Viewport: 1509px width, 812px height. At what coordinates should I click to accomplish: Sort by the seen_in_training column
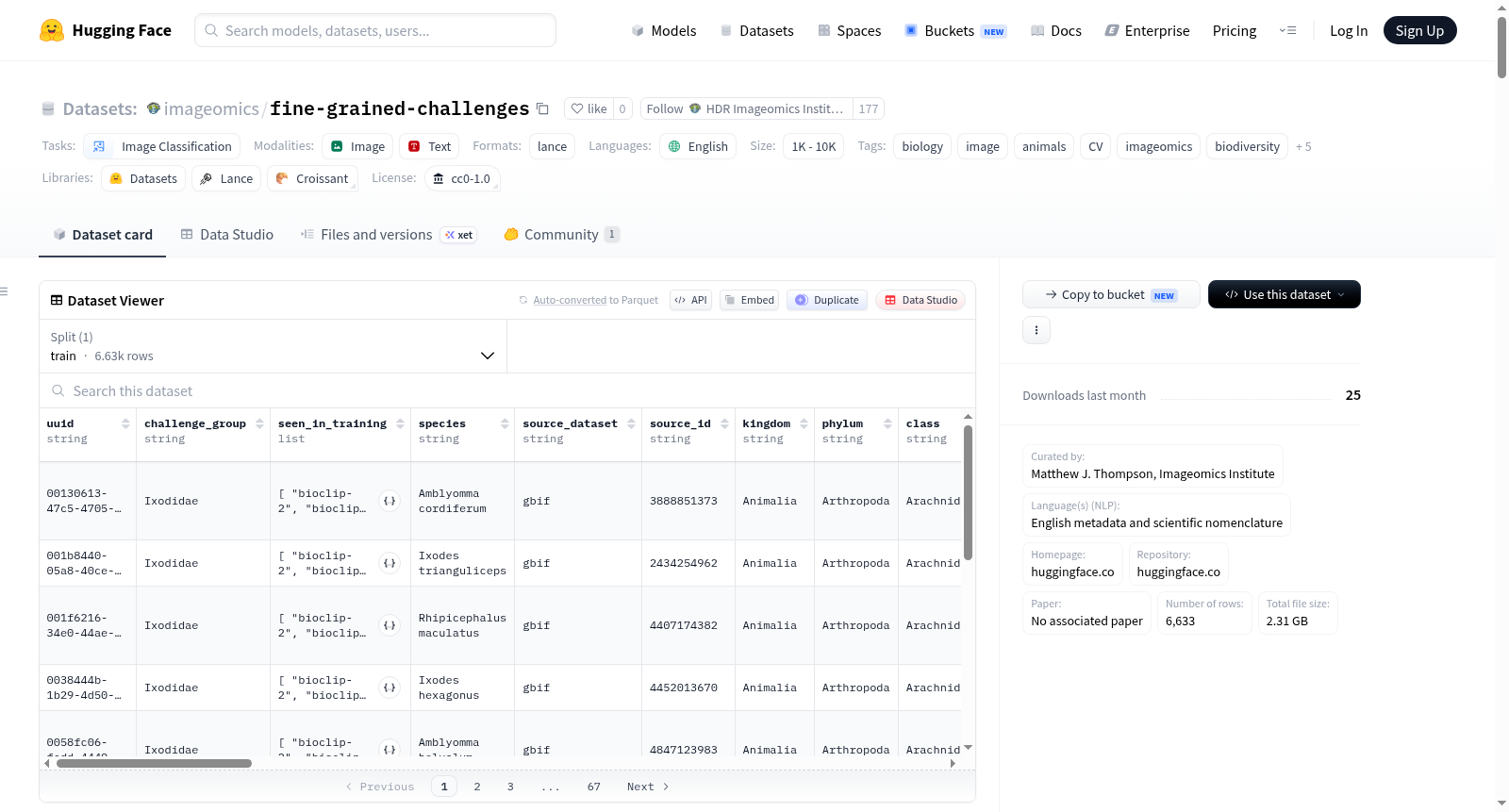pyautogui.click(x=401, y=424)
